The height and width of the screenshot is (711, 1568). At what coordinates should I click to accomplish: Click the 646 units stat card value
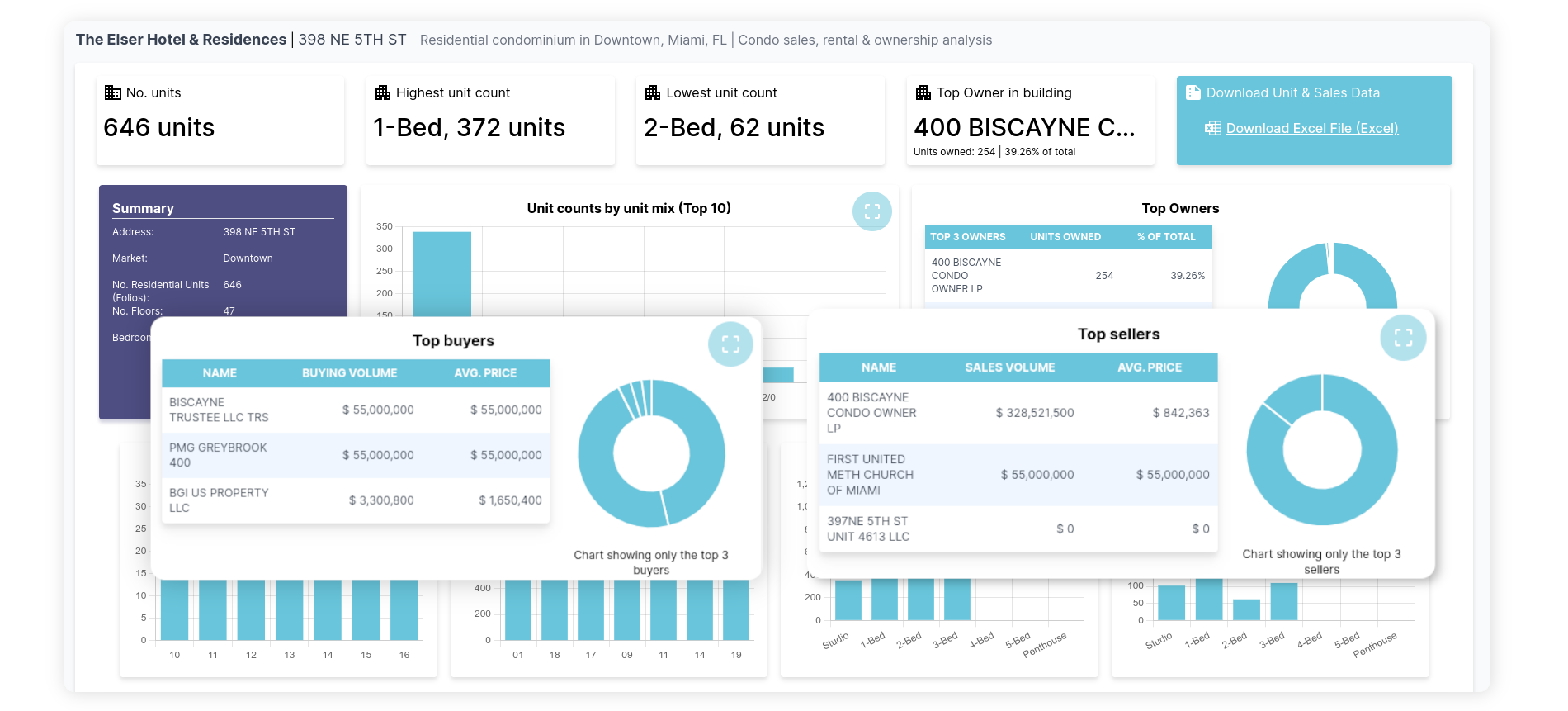point(159,128)
